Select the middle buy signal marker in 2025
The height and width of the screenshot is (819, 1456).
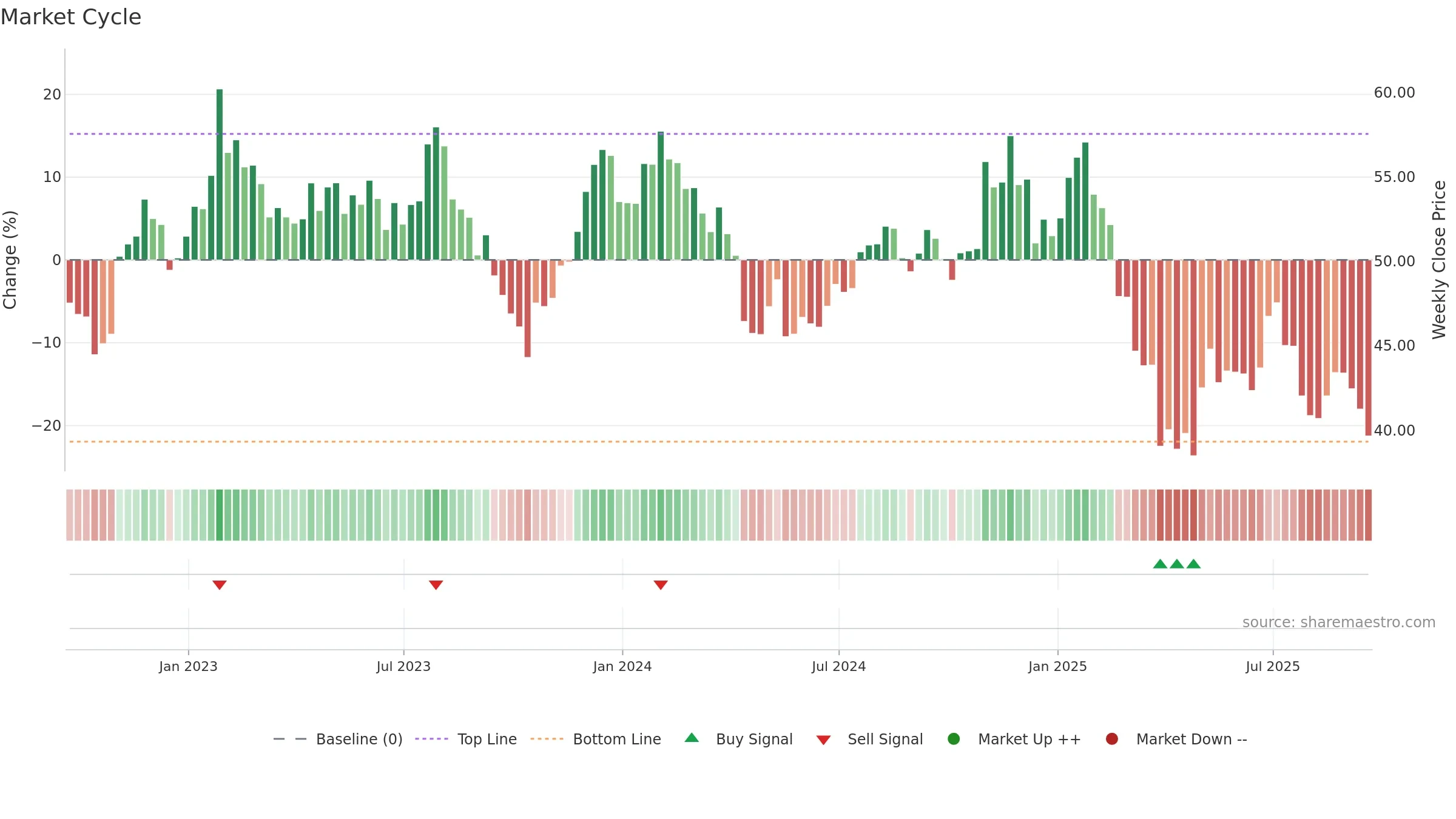1177,564
